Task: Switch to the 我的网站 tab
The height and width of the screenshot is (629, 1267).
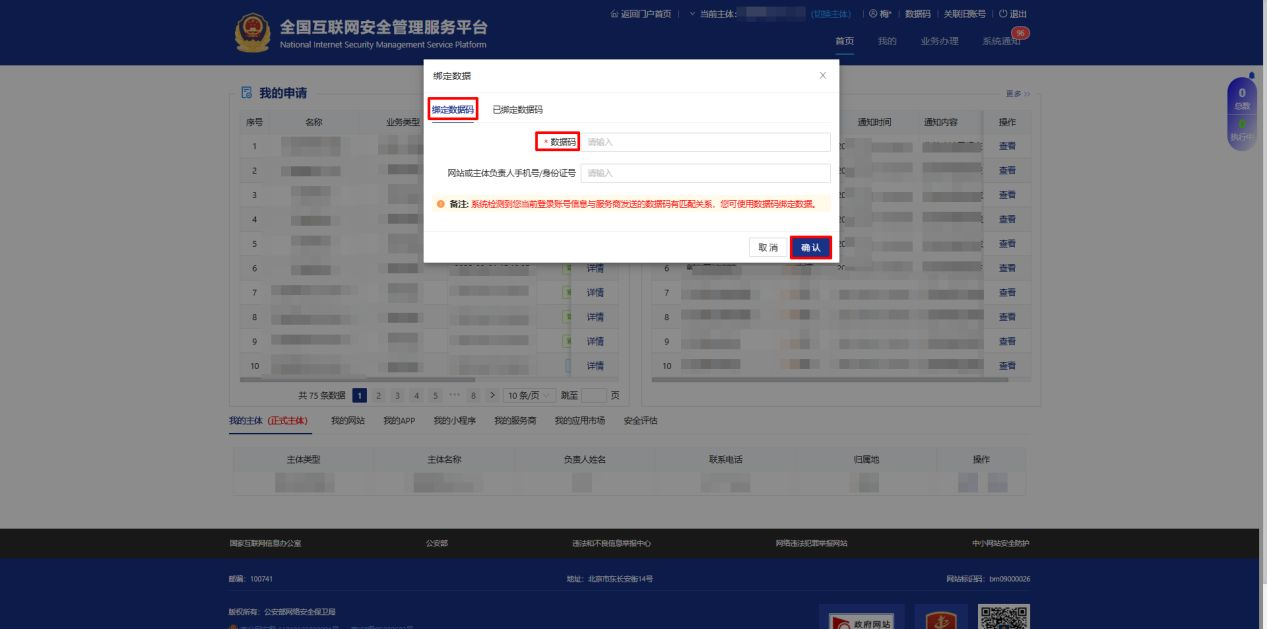Action: pos(348,420)
